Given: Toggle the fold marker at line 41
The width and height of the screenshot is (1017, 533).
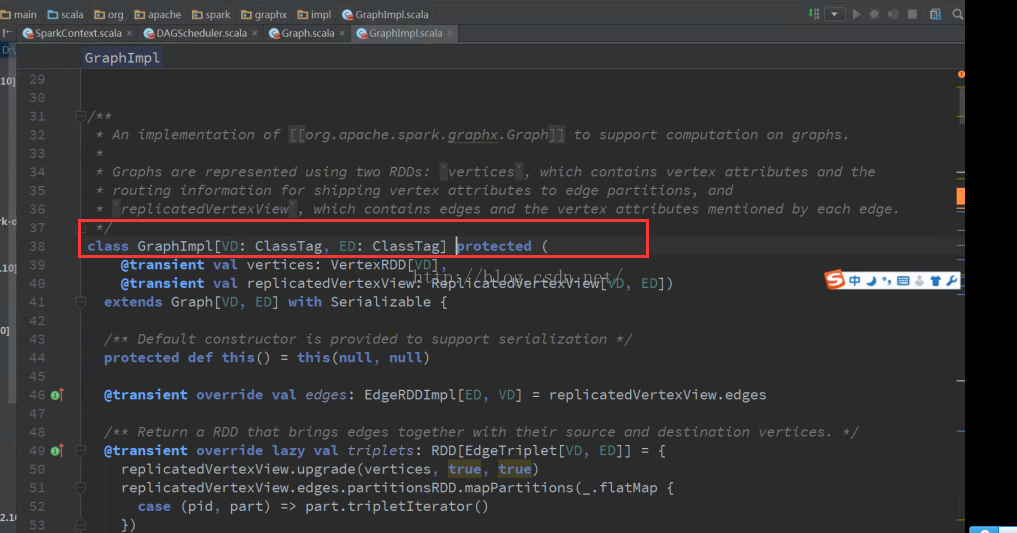Looking at the screenshot, I should (80, 302).
